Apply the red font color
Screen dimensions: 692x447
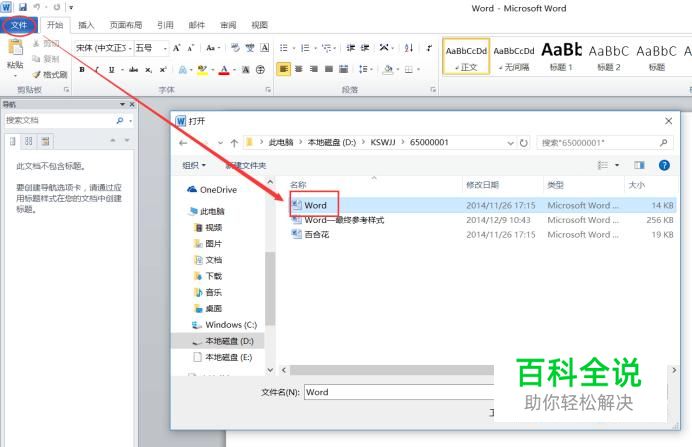coord(224,70)
